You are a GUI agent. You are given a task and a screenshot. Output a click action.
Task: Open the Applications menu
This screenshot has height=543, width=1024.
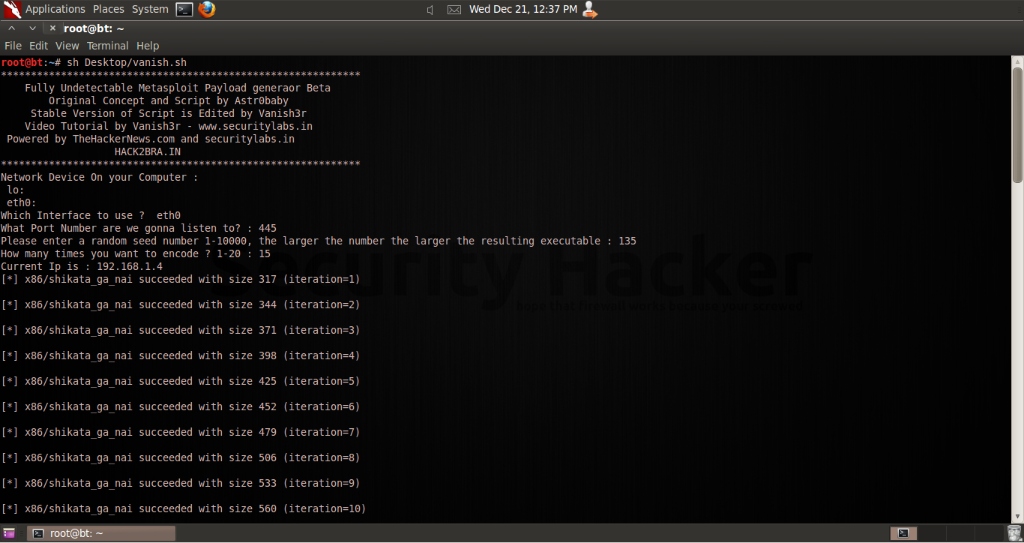coord(55,9)
